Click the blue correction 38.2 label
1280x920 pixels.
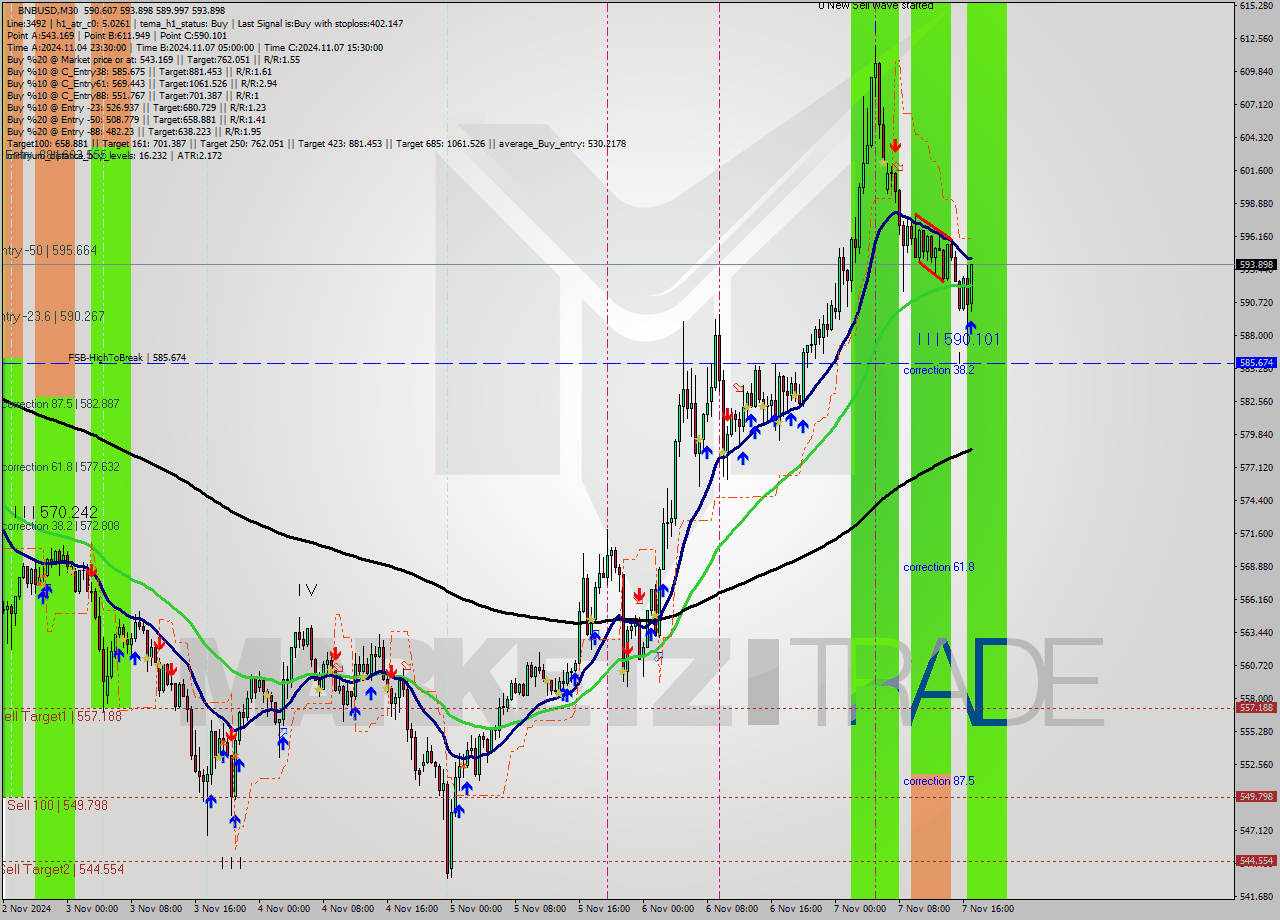pos(938,370)
